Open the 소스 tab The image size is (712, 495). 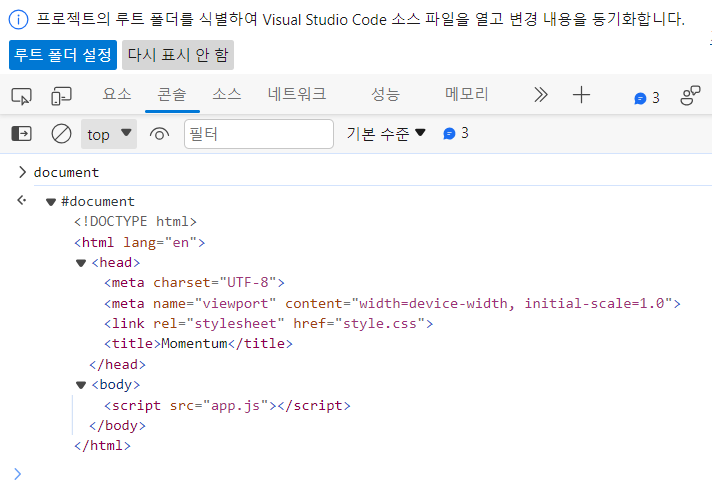pos(227,94)
